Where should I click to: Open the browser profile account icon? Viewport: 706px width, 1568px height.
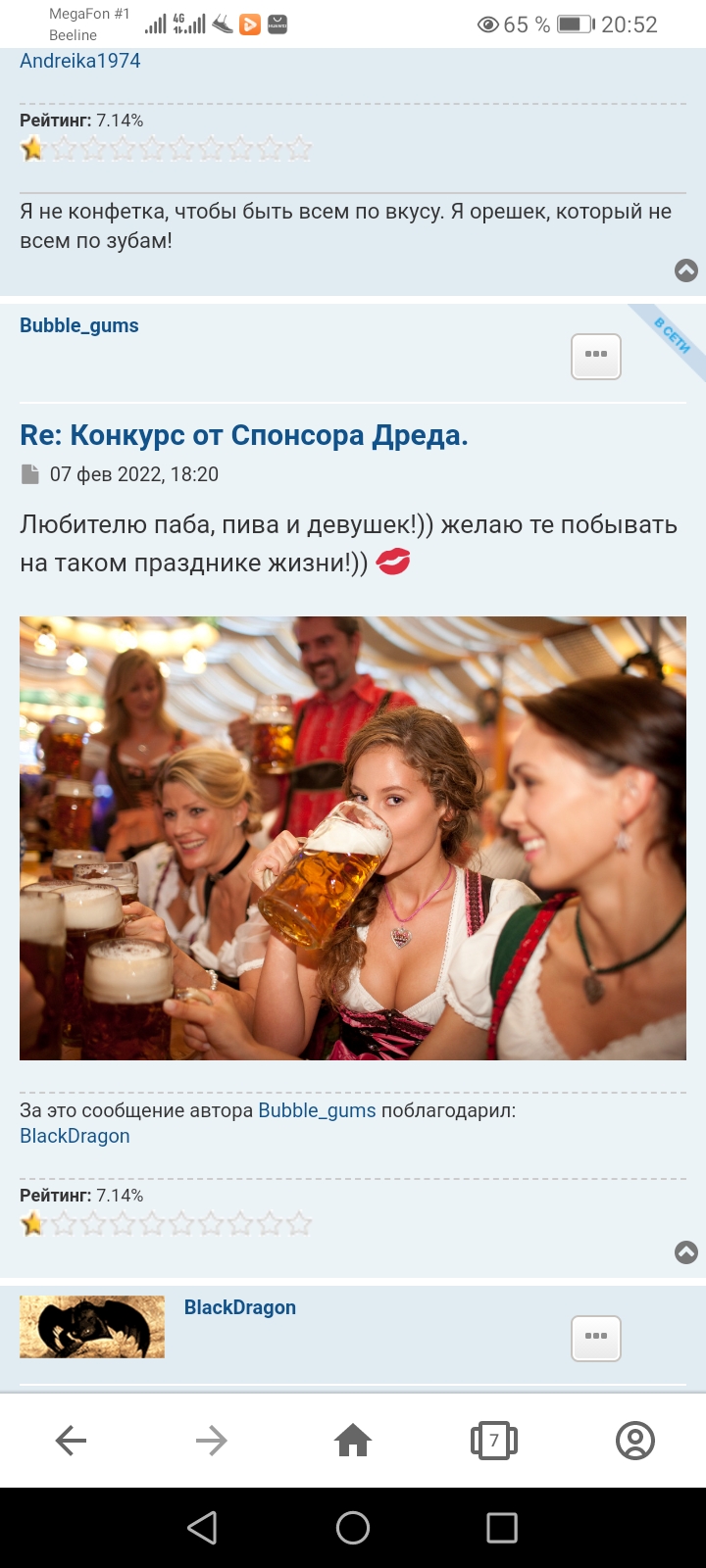(635, 1441)
